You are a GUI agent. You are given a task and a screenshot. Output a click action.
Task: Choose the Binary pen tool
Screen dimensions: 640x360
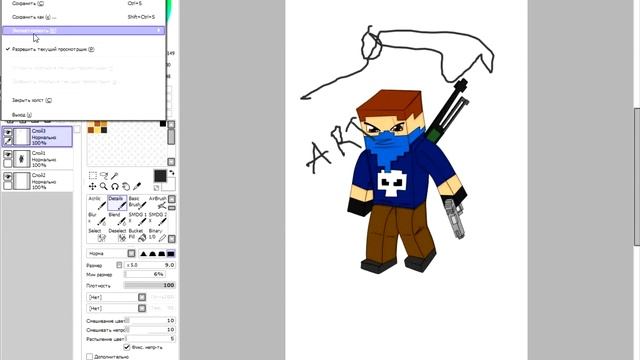pos(157,235)
